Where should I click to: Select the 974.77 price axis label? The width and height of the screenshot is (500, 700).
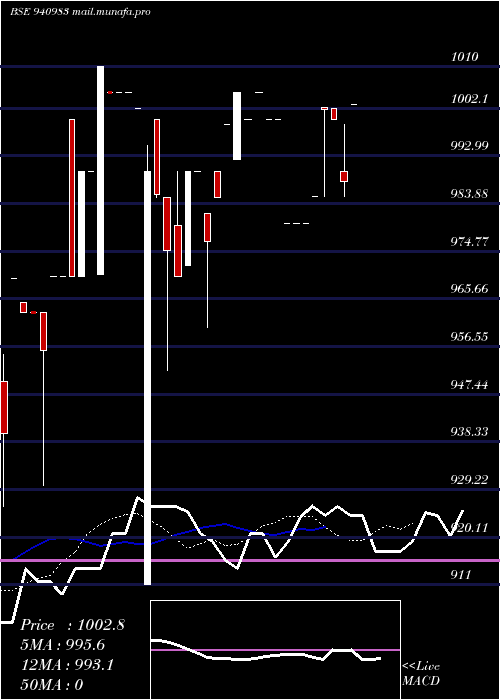coord(469,242)
